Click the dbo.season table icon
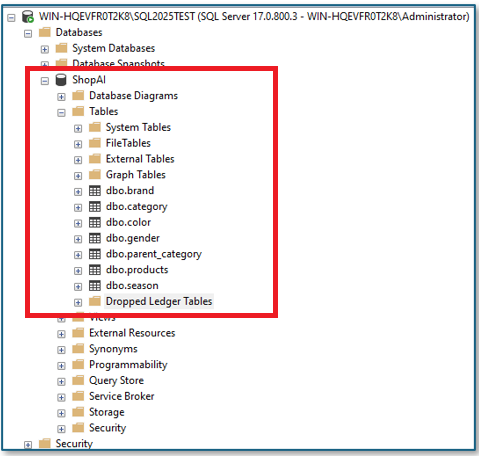This screenshot has height=456, width=479. pyautogui.click(x=95, y=286)
